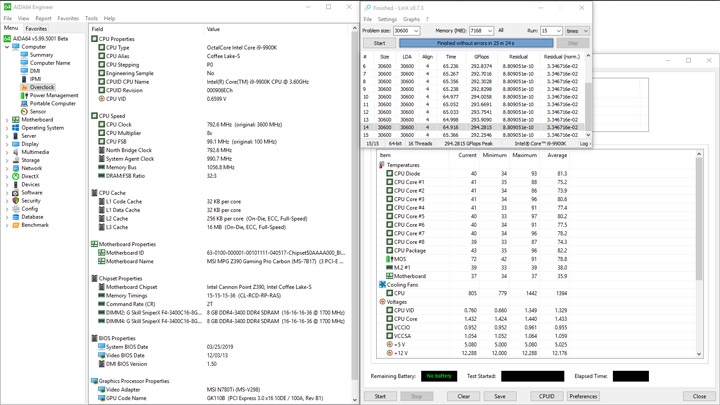Open the Graphs menu in LinX
Viewport: 720px width, 405px height.
tap(411, 19)
